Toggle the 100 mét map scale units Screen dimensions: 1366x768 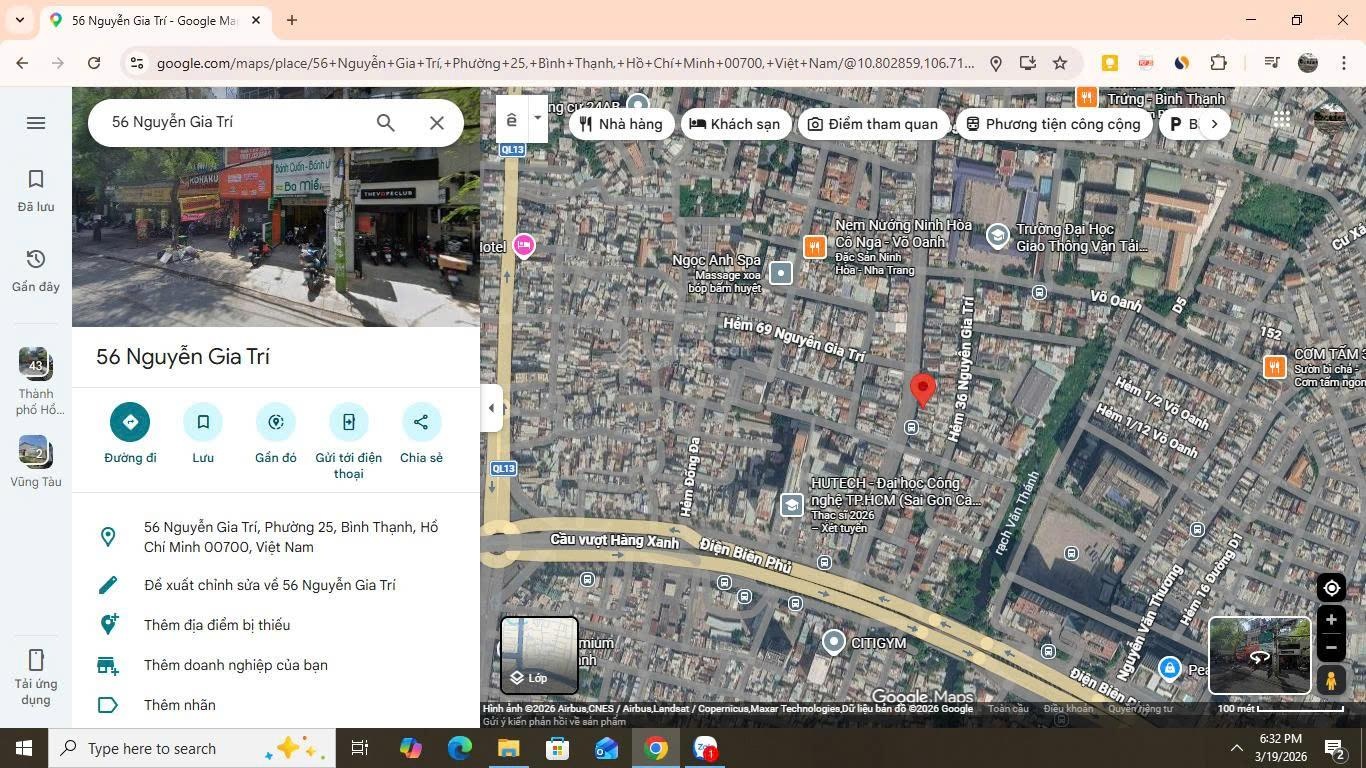[x=1280, y=709]
